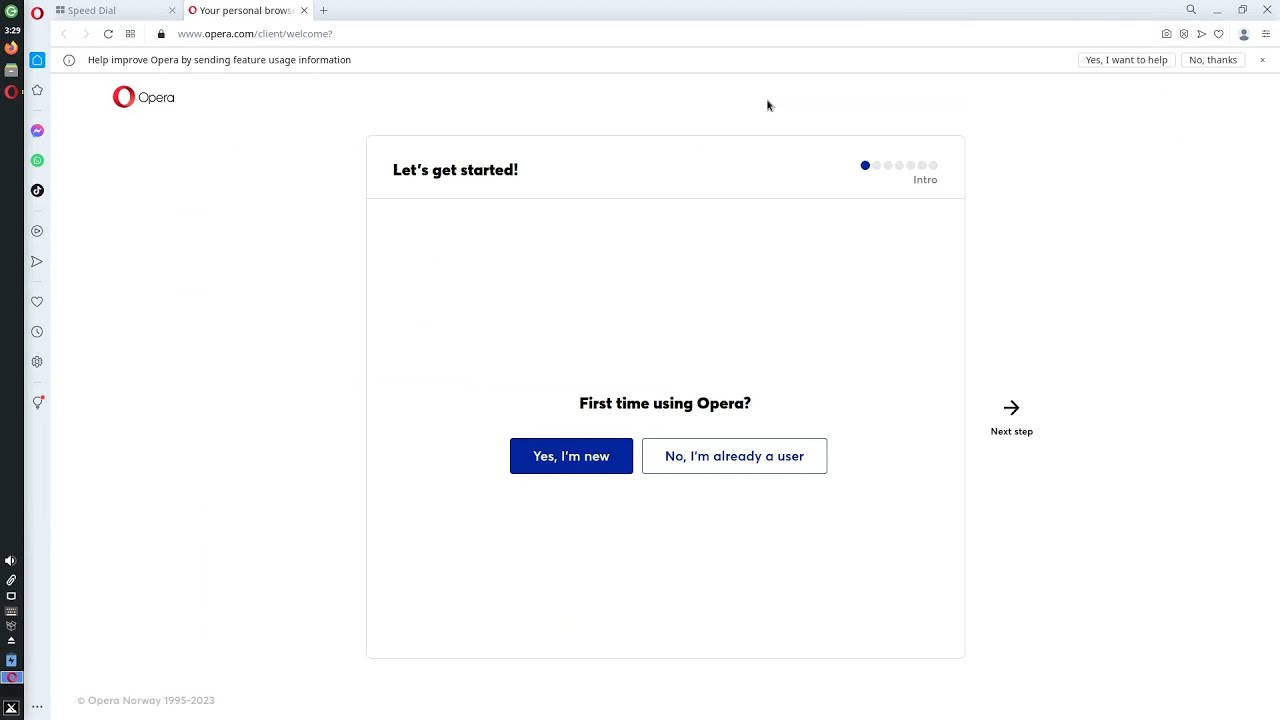Viewport: 1280px width, 720px height.
Task: Open Easy Setup sliders icon
Action: tap(1266, 34)
